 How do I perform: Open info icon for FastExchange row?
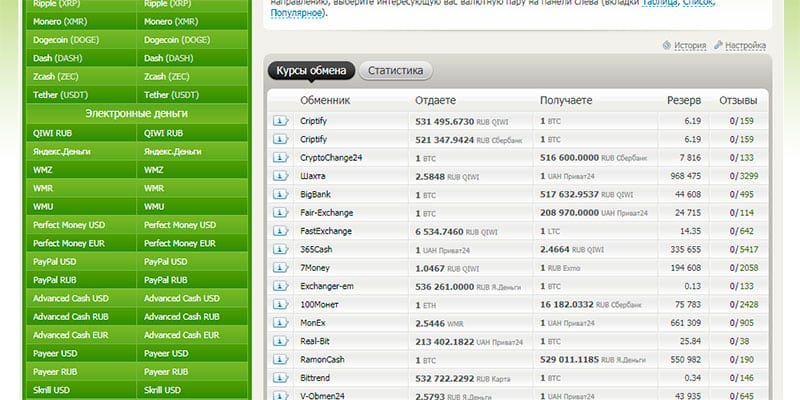[x=280, y=231]
